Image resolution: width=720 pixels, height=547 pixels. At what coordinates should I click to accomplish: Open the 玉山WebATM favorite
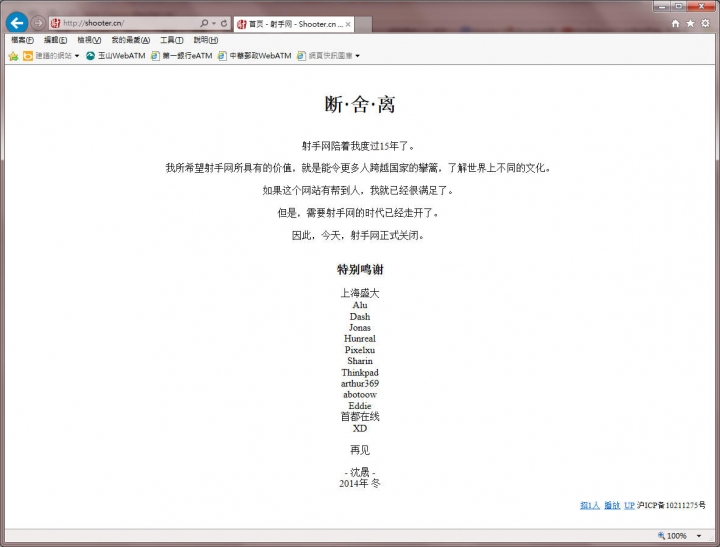pos(116,56)
